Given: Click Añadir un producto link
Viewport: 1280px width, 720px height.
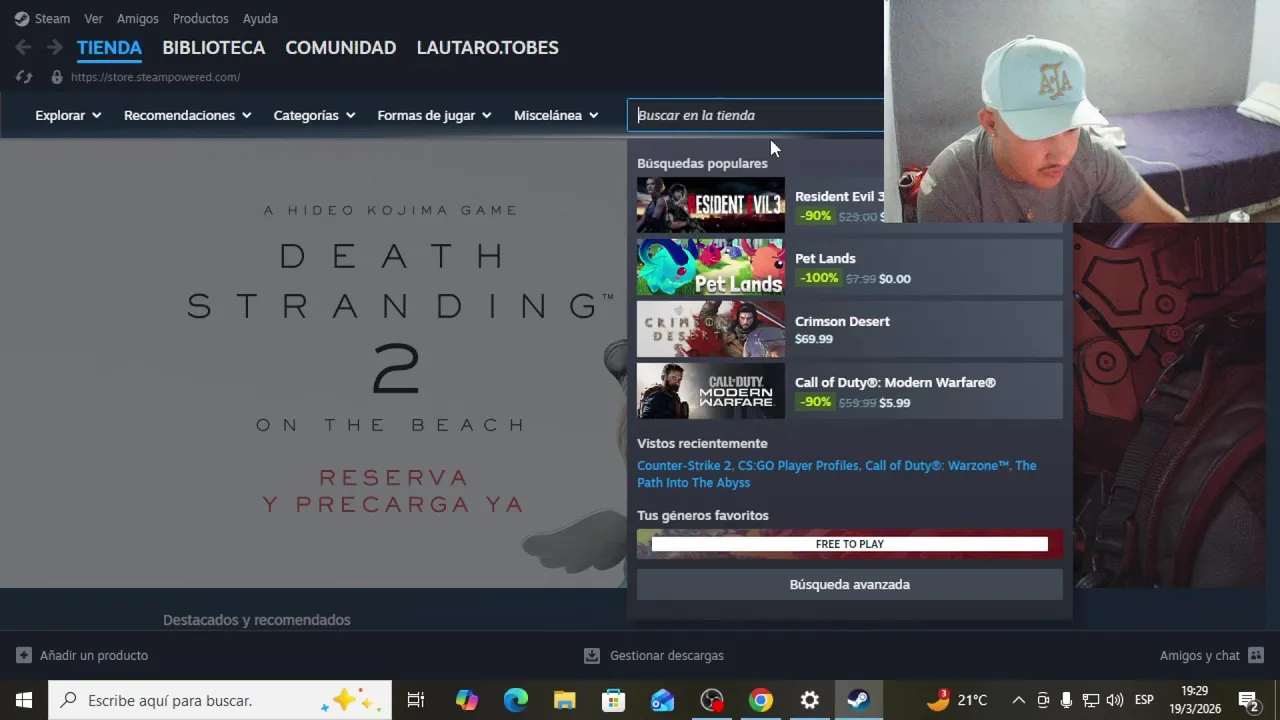Looking at the screenshot, I should (x=94, y=655).
